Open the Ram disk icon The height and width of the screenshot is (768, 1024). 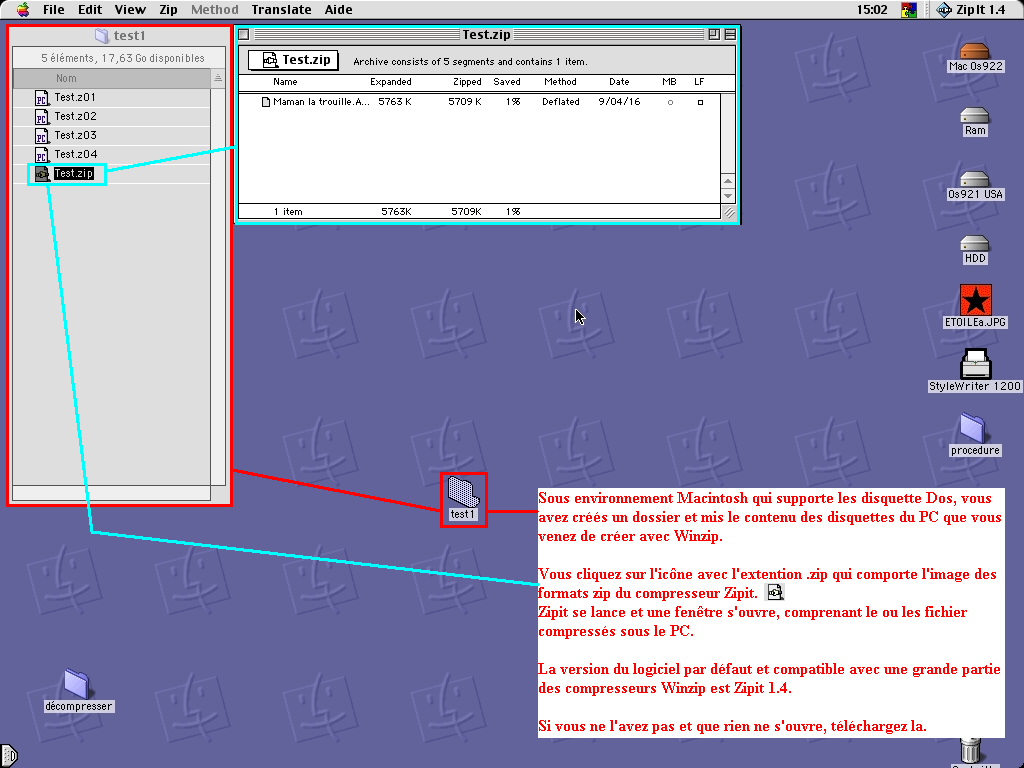pyautogui.click(x=974, y=115)
